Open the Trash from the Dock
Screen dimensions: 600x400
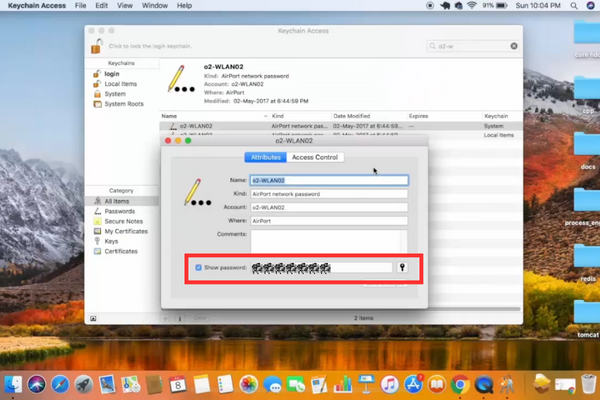589,384
